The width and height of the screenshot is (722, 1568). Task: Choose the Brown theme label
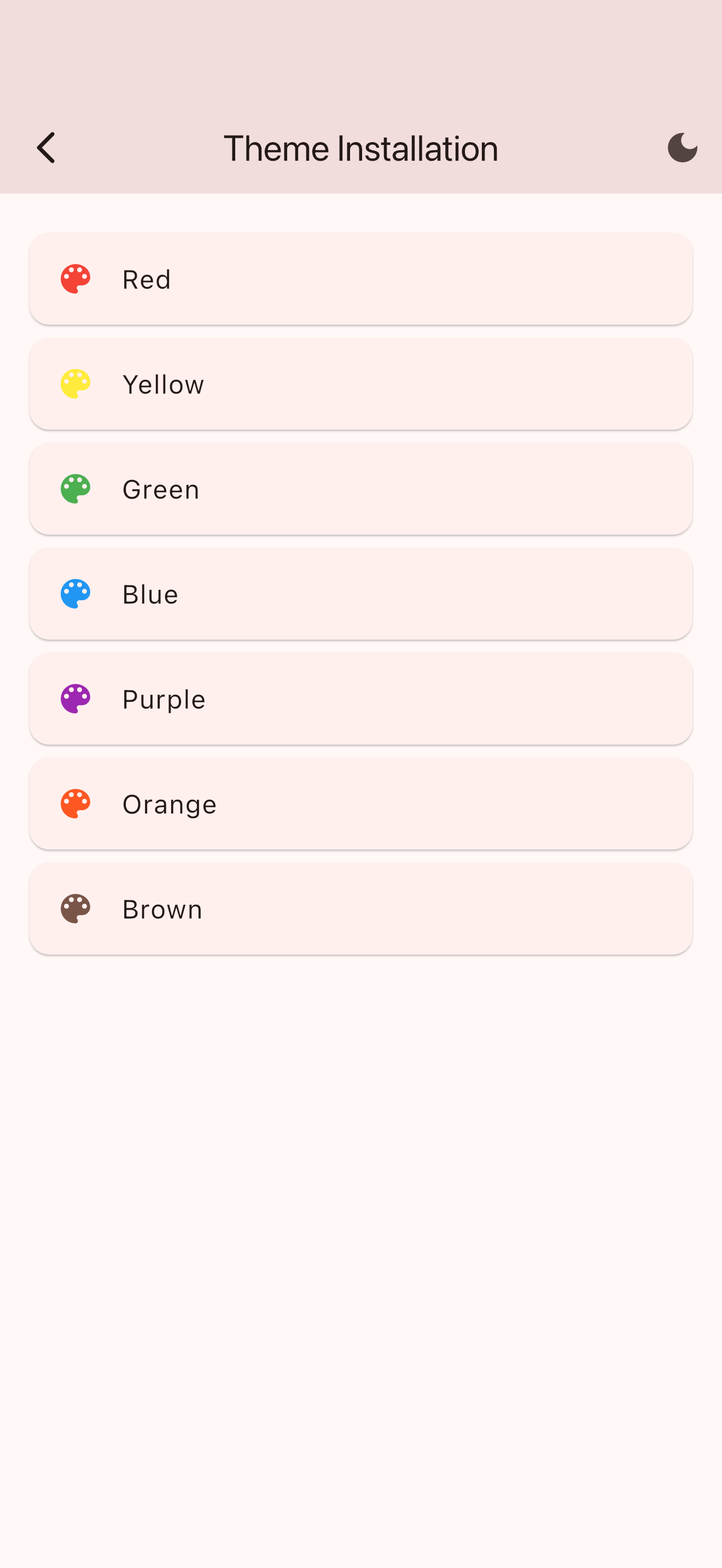click(162, 909)
